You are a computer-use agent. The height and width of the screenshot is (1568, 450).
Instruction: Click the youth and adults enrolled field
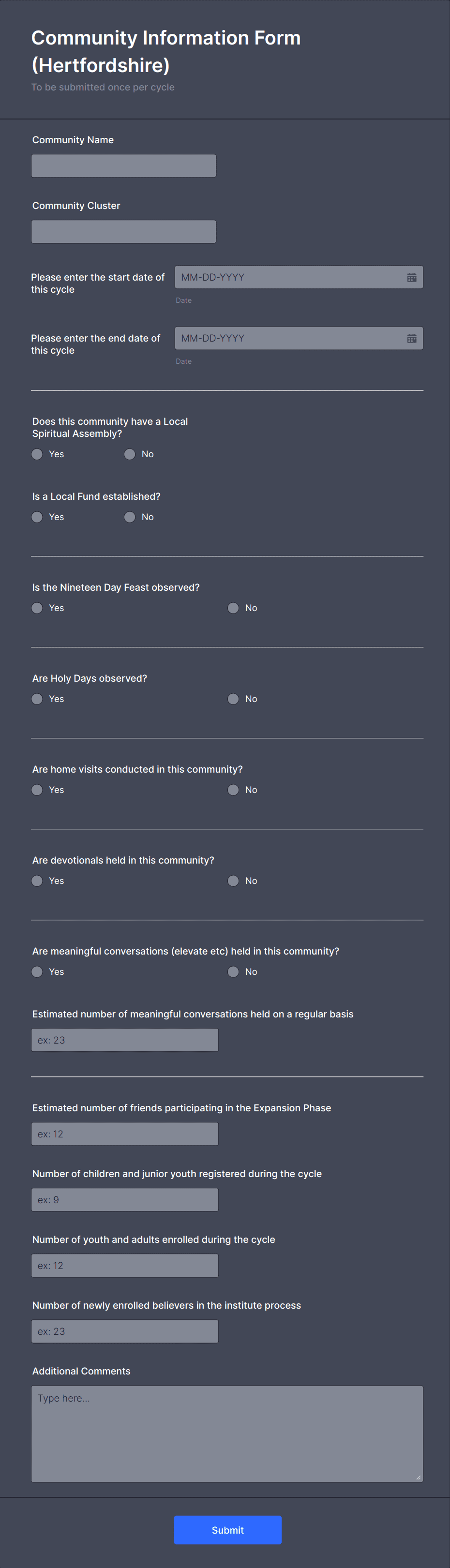[x=124, y=1265]
